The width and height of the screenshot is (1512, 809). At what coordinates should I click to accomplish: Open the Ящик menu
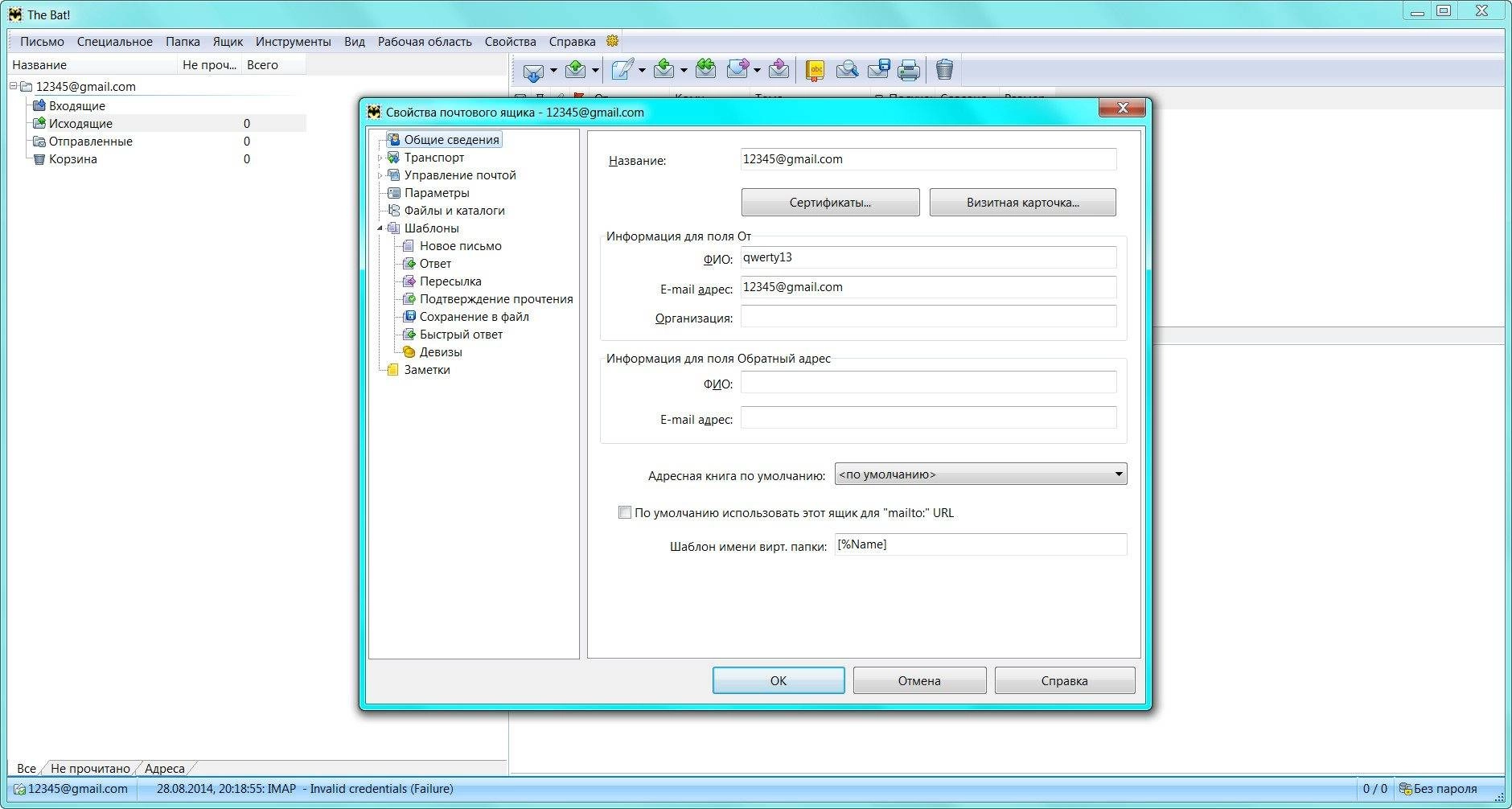228,41
